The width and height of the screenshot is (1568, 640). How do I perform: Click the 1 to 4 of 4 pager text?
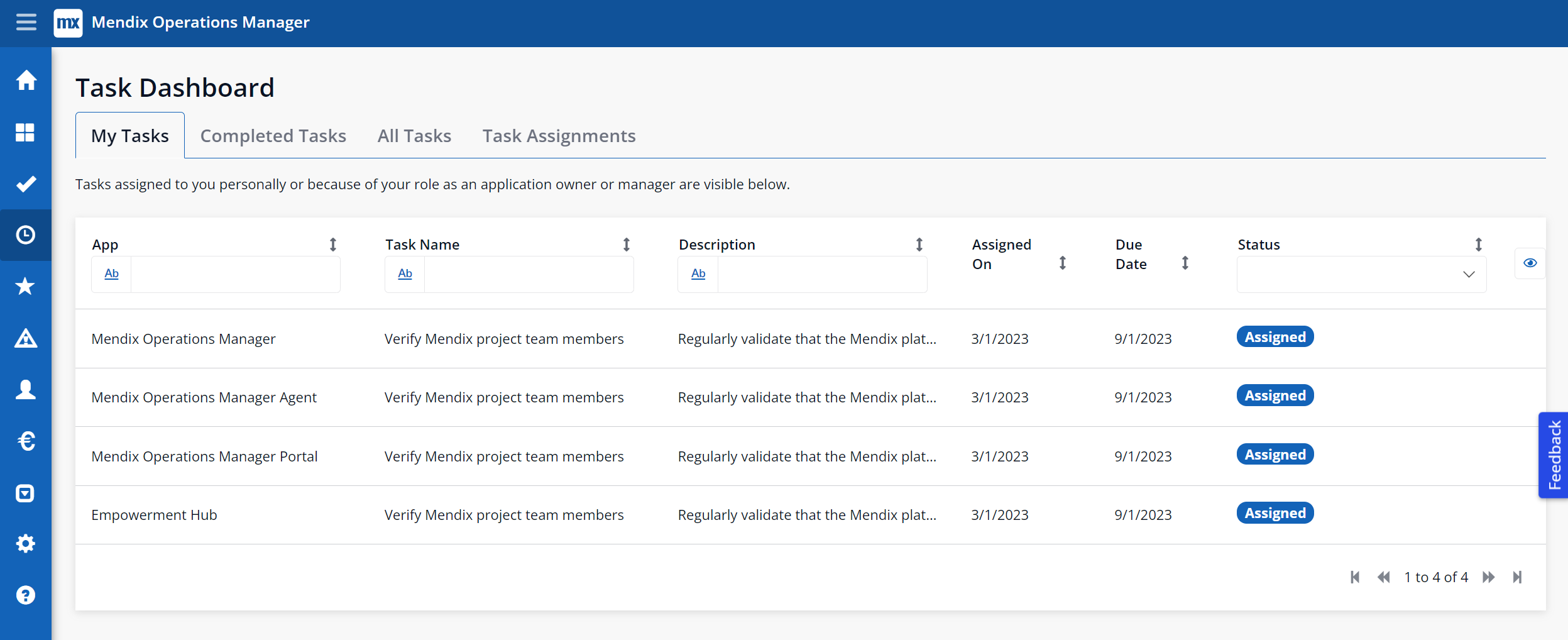pos(1436,577)
